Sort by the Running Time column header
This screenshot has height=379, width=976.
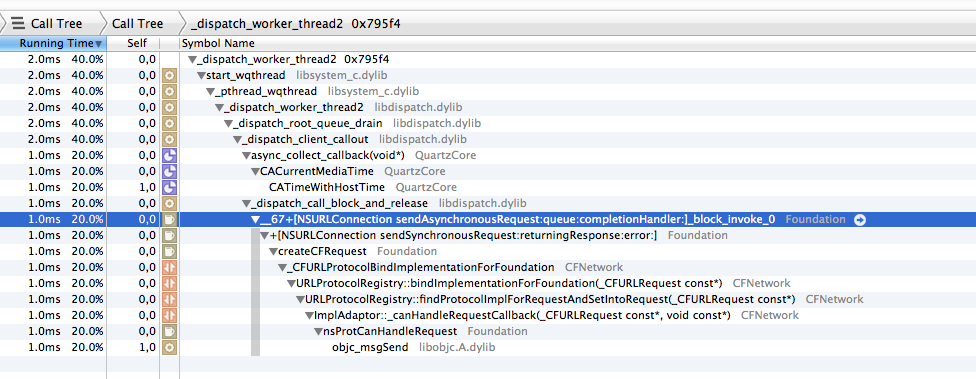(x=54, y=44)
